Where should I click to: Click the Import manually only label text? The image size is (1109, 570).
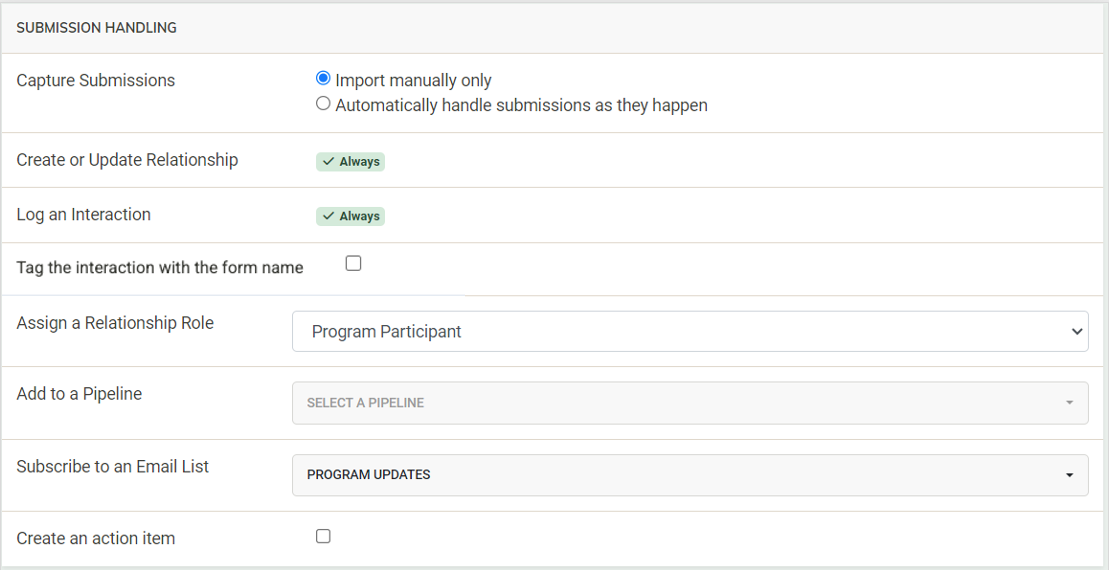click(413, 80)
